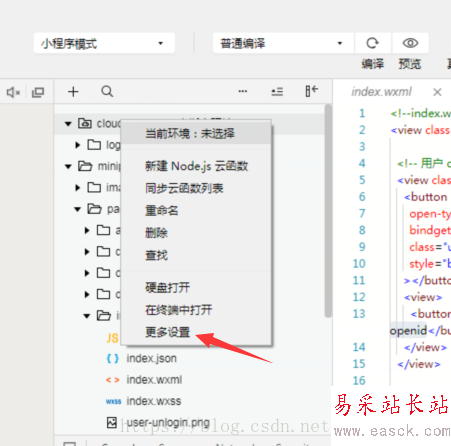Click the wxss file type icon

[113, 402]
